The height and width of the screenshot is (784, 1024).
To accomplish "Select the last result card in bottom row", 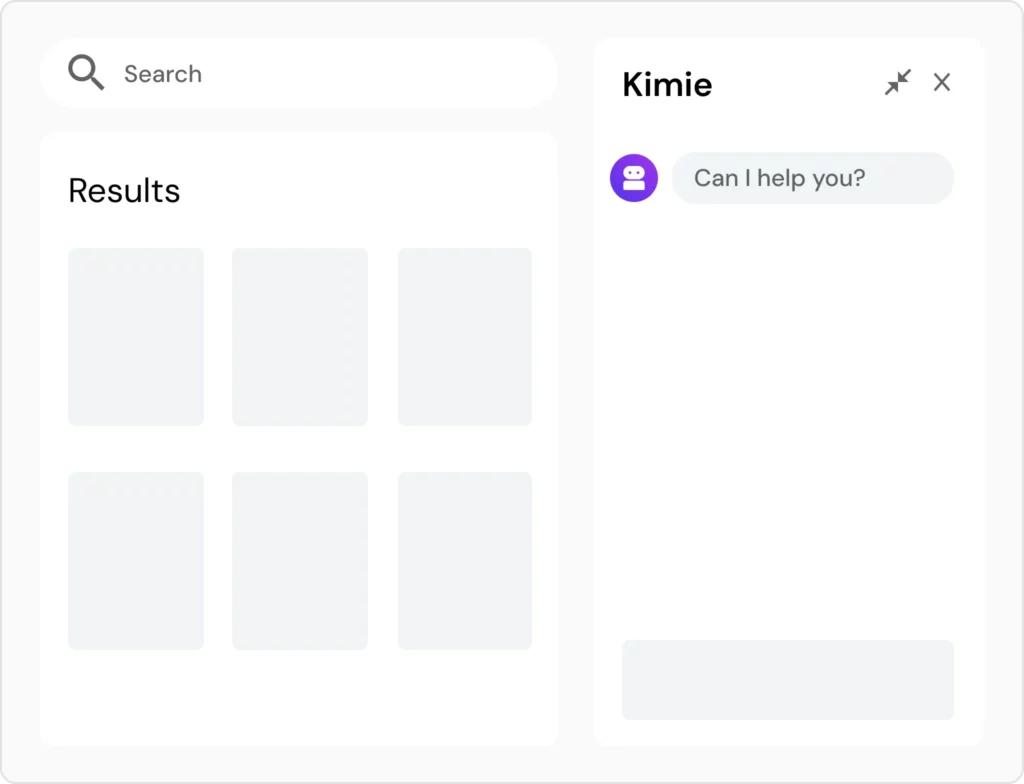I will pos(465,561).
